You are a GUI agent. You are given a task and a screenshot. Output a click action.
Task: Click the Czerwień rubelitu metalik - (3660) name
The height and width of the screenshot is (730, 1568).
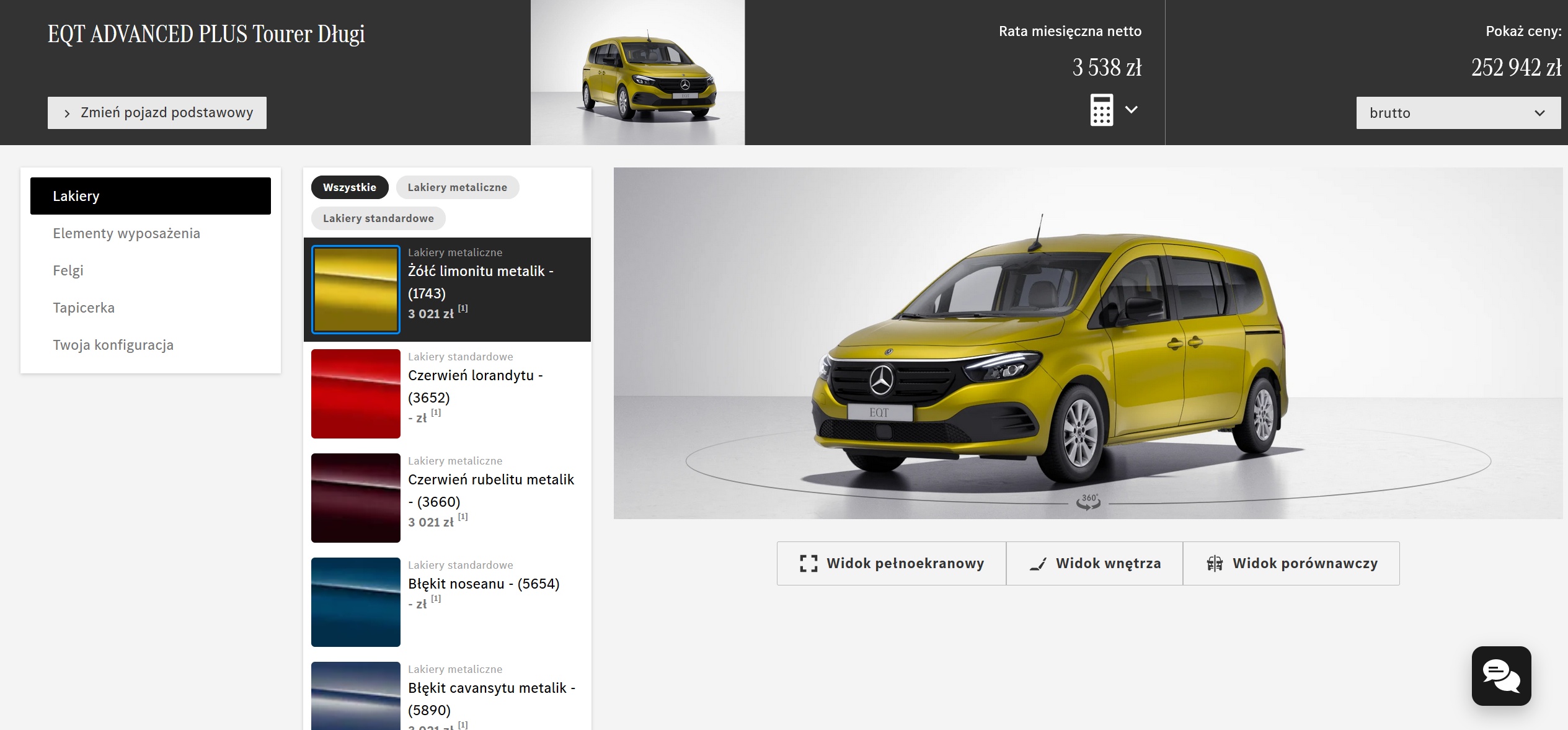(491, 491)
